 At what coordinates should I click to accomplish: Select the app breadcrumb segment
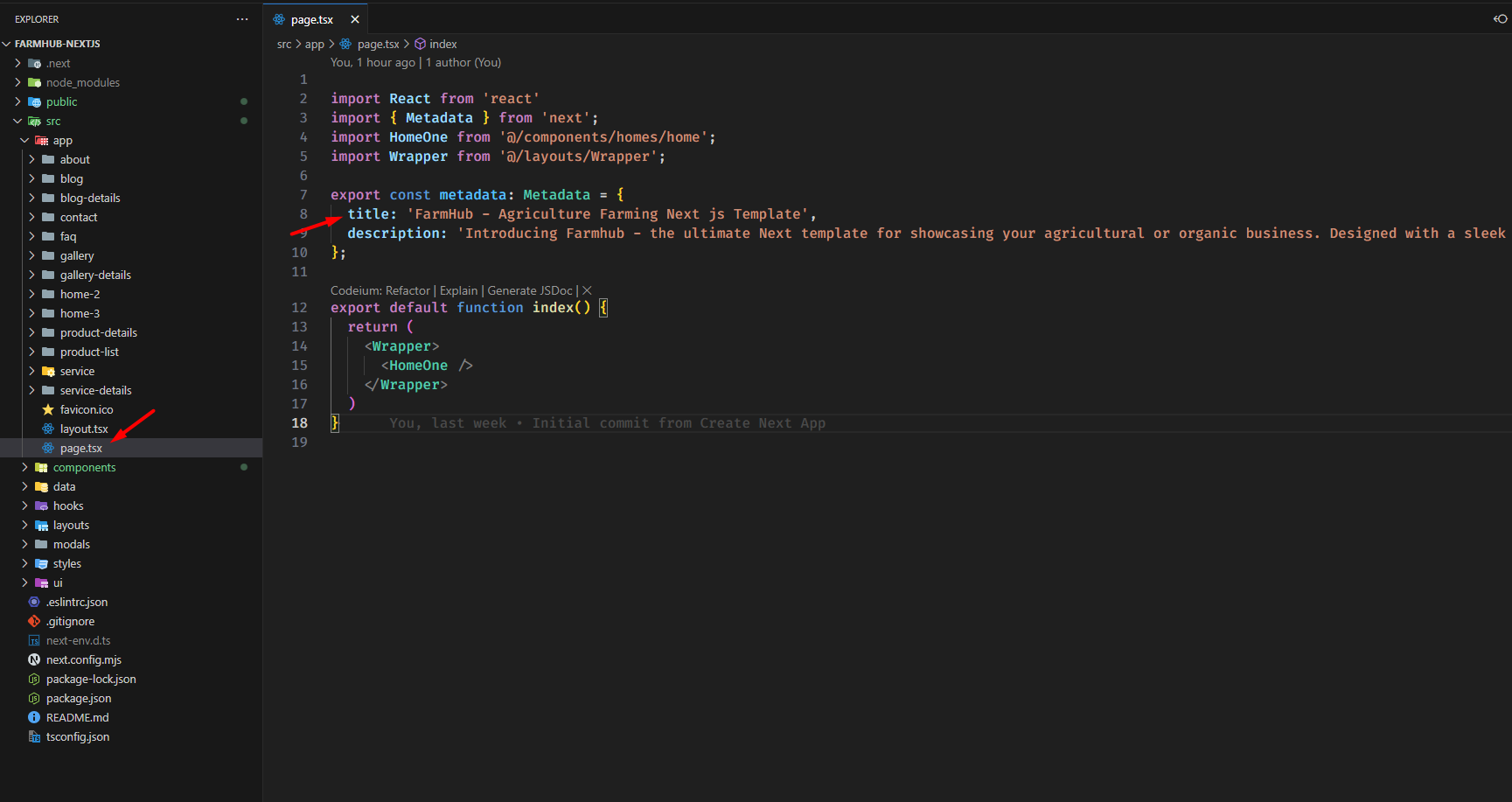314,44
